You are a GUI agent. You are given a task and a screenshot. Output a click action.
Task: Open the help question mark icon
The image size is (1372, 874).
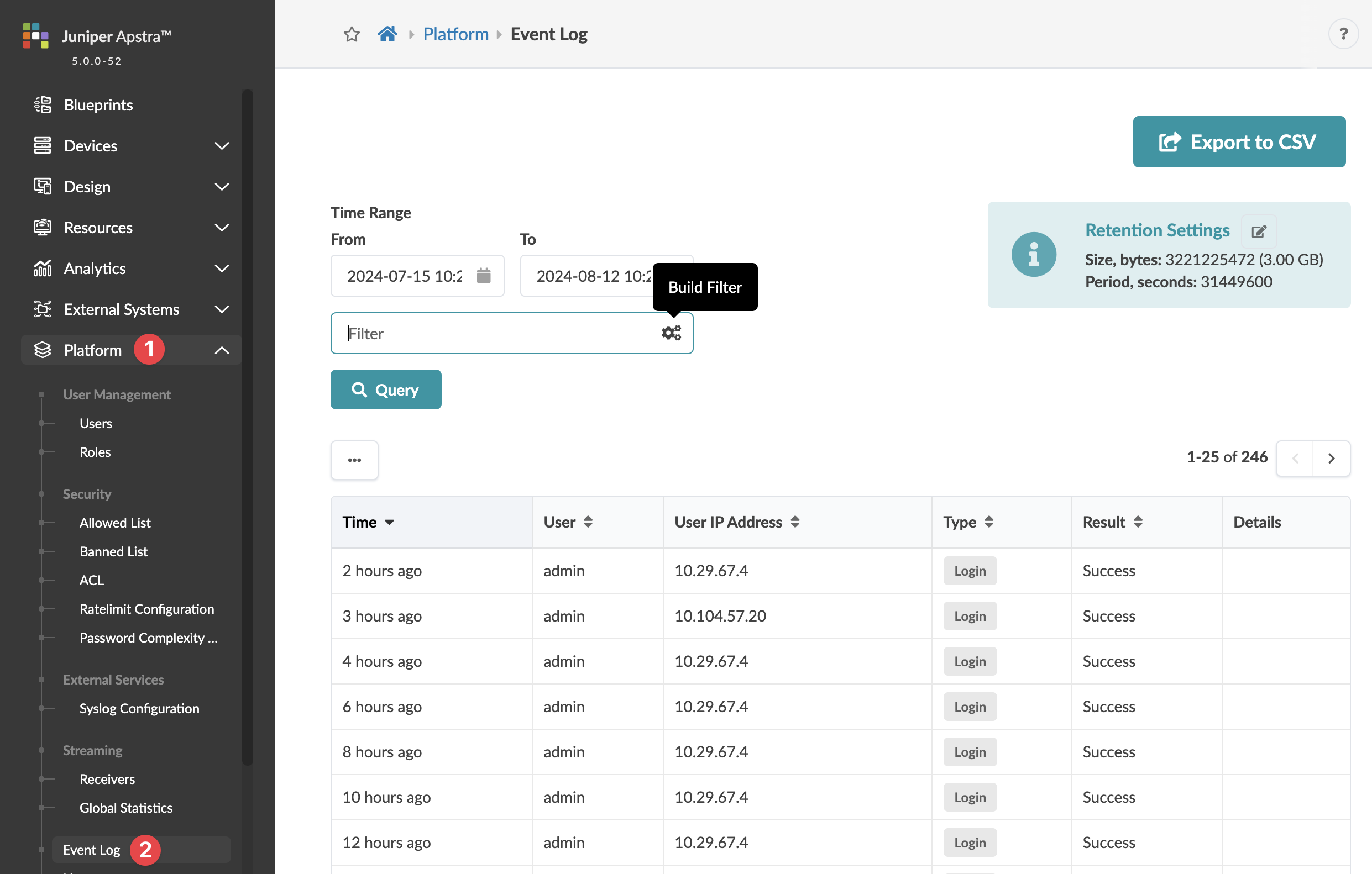[x=1343, y=34]
